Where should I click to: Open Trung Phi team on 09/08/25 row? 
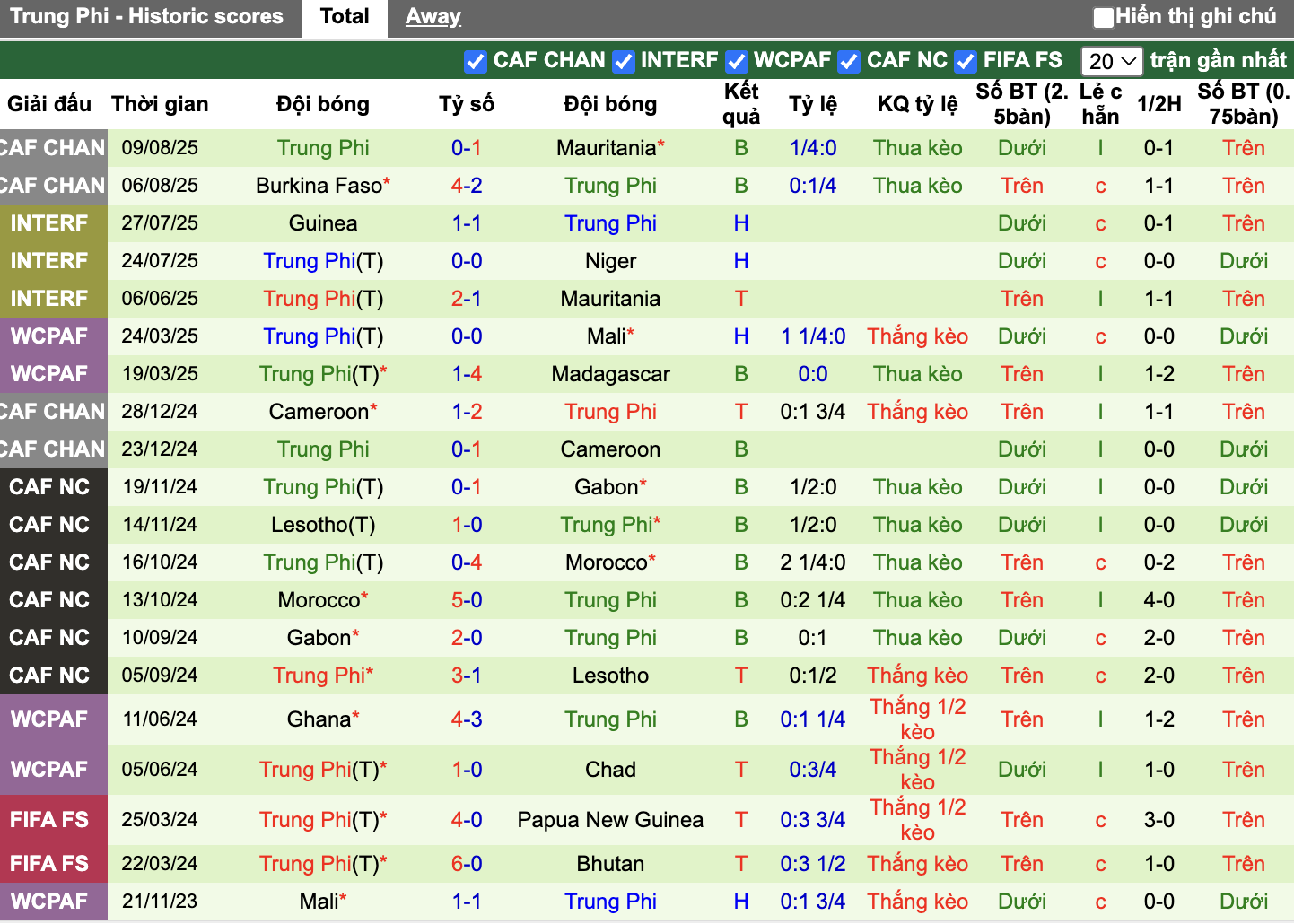click(x=323, y=148)
